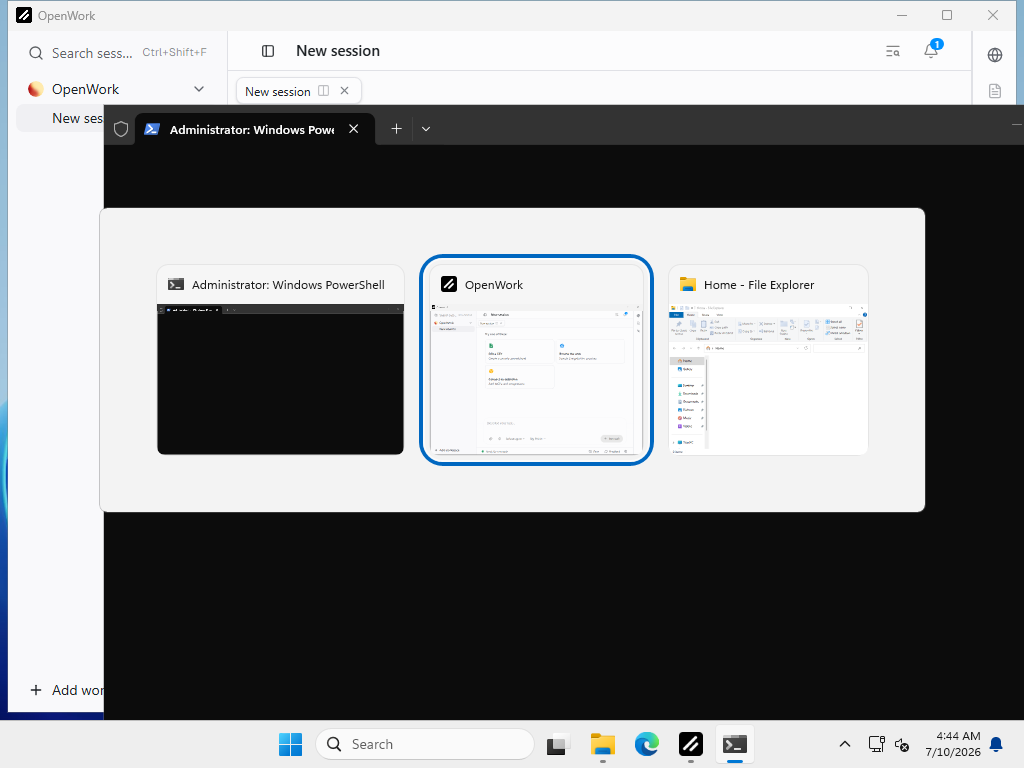This screenshot has width=1024, height=768.
Task: Open the notification center bell in taskbar
Action: (997, 744)
